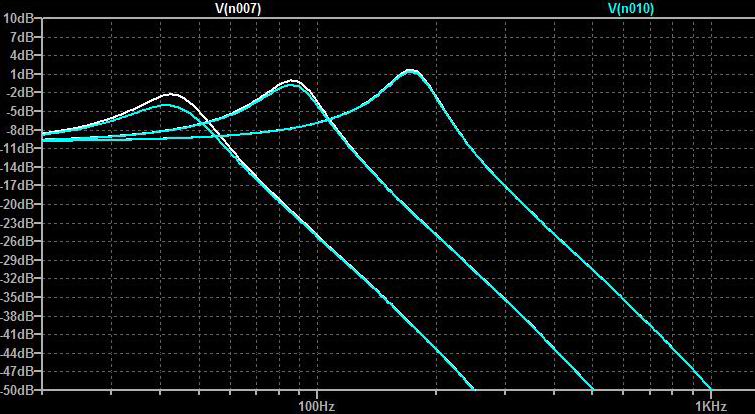Click the -23dB axis label
This screenshot has width=755, height=414.
click(18, 223)
